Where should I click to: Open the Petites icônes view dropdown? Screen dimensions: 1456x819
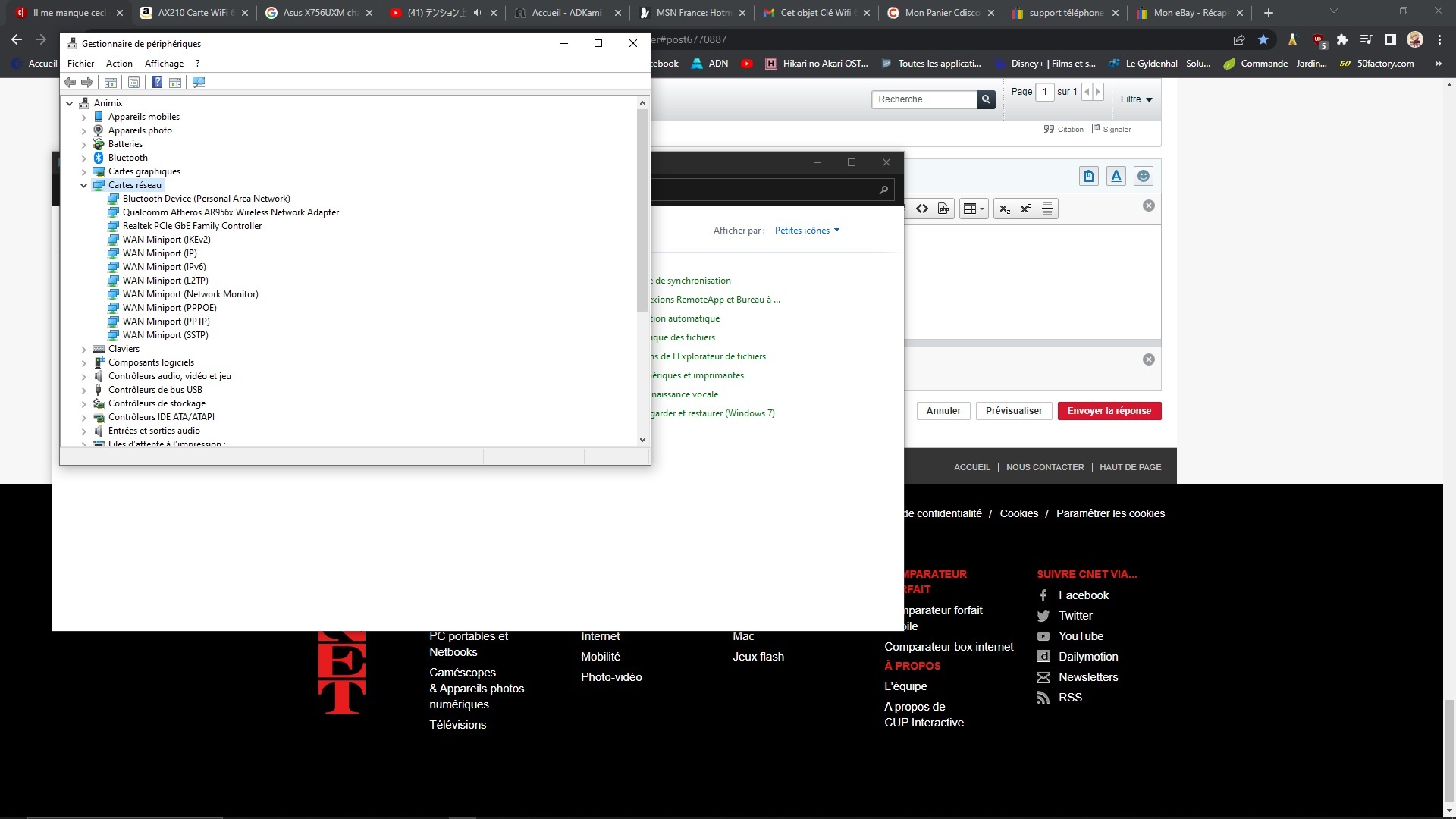click(x=807, y=231)
